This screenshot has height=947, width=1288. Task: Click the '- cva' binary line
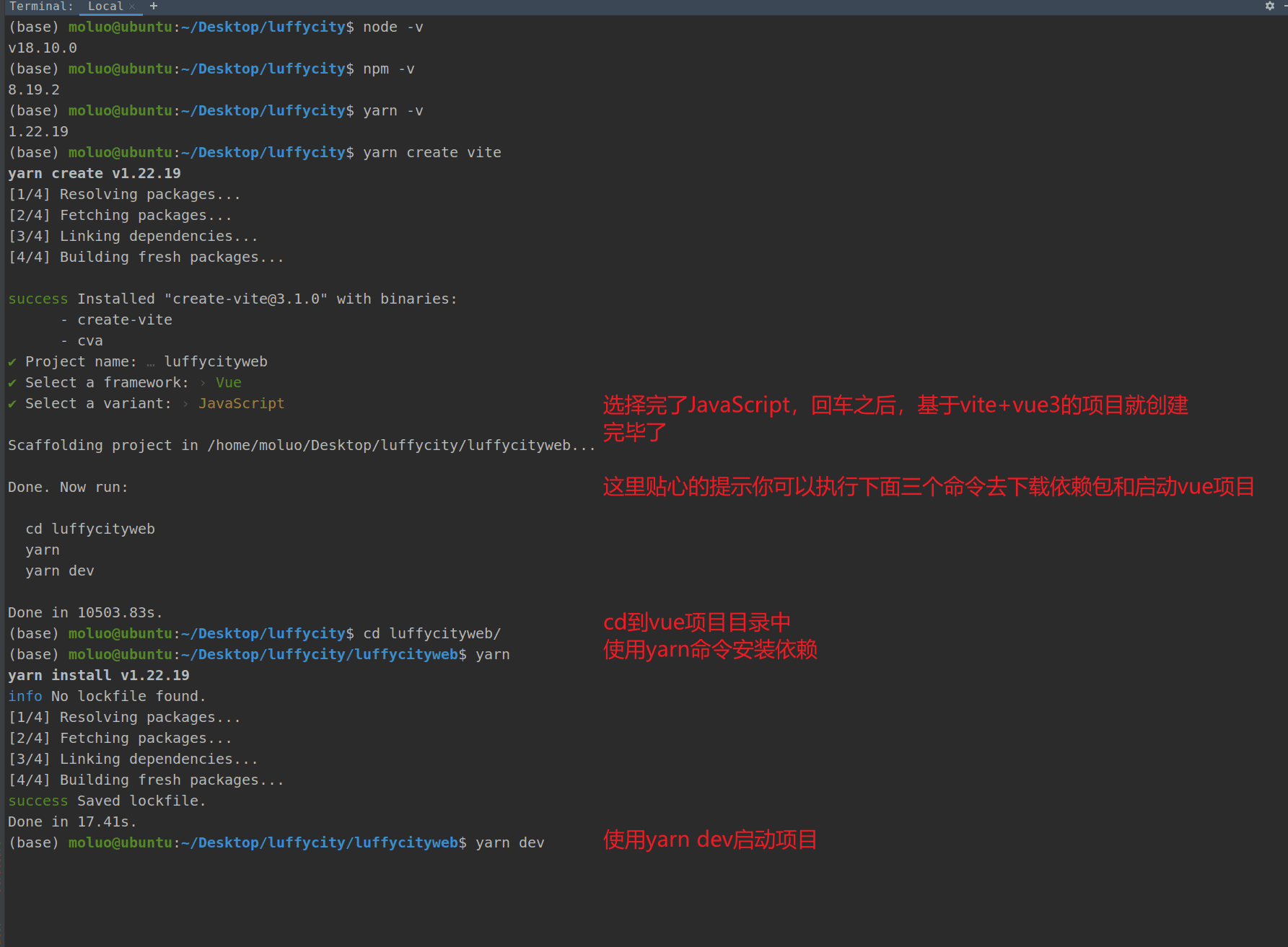pyautogui.click(x=82, y=340)
